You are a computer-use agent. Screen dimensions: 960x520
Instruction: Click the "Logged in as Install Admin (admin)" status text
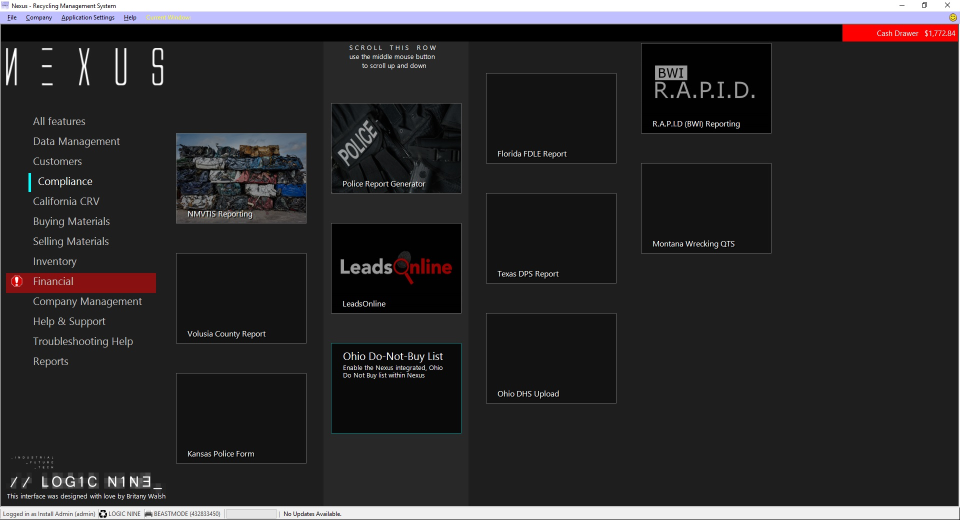coord(49,514)
